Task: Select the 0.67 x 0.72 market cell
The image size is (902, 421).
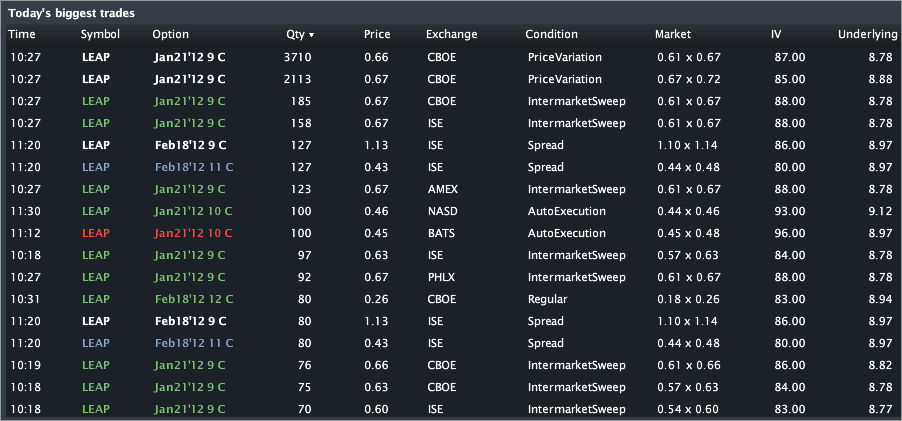Action: point(689,79)
